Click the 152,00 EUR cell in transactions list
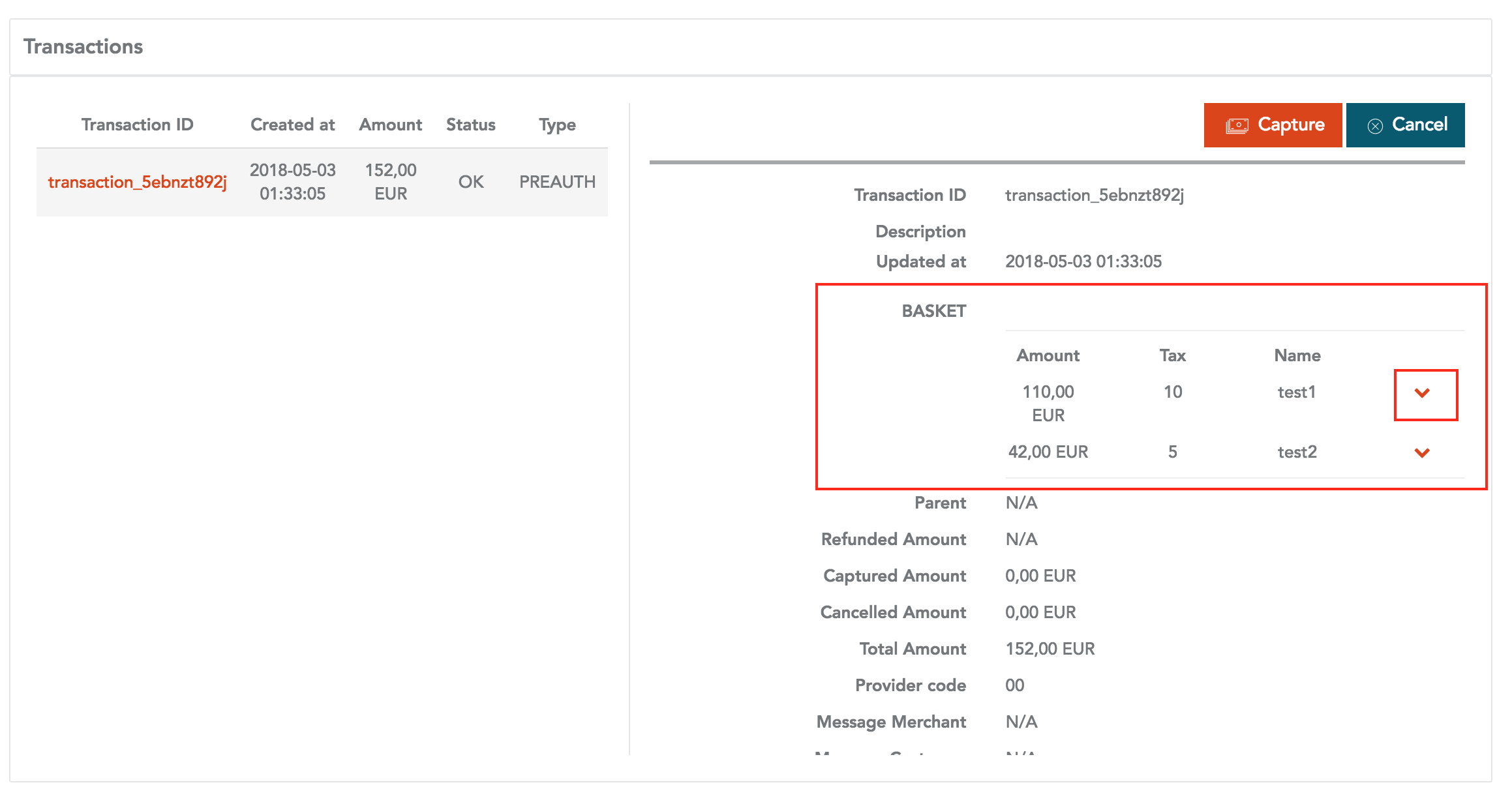Image resolution: width=1512 pixels, height=802 pixels. tap(391, 182)
